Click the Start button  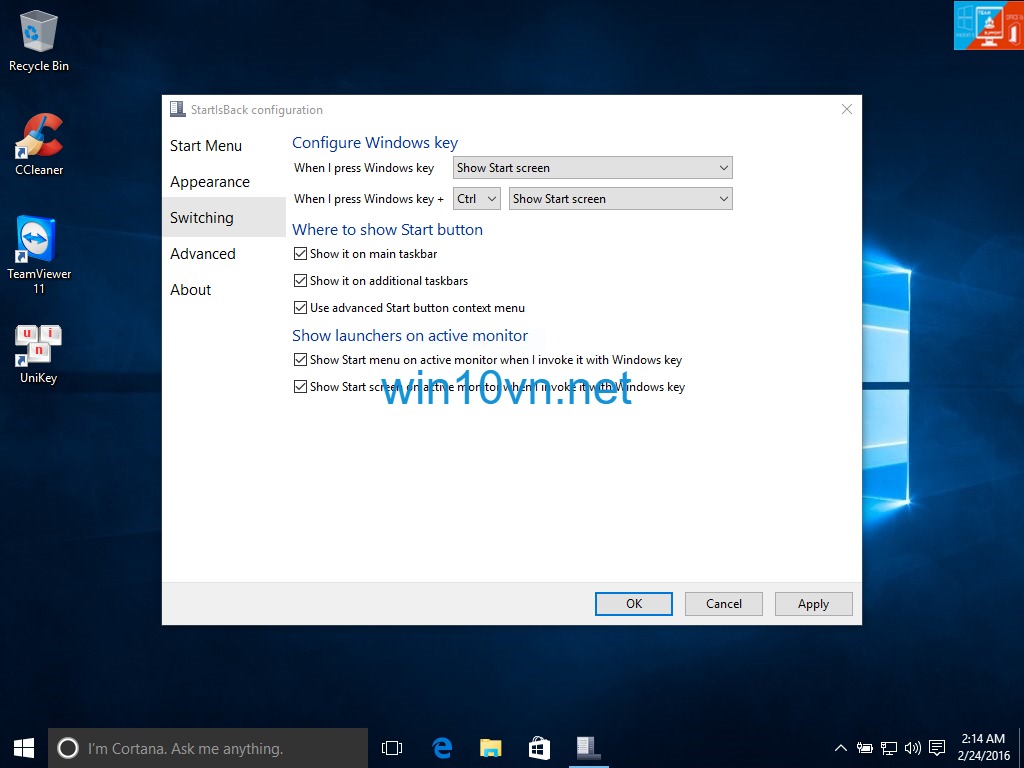click(23, 747)
